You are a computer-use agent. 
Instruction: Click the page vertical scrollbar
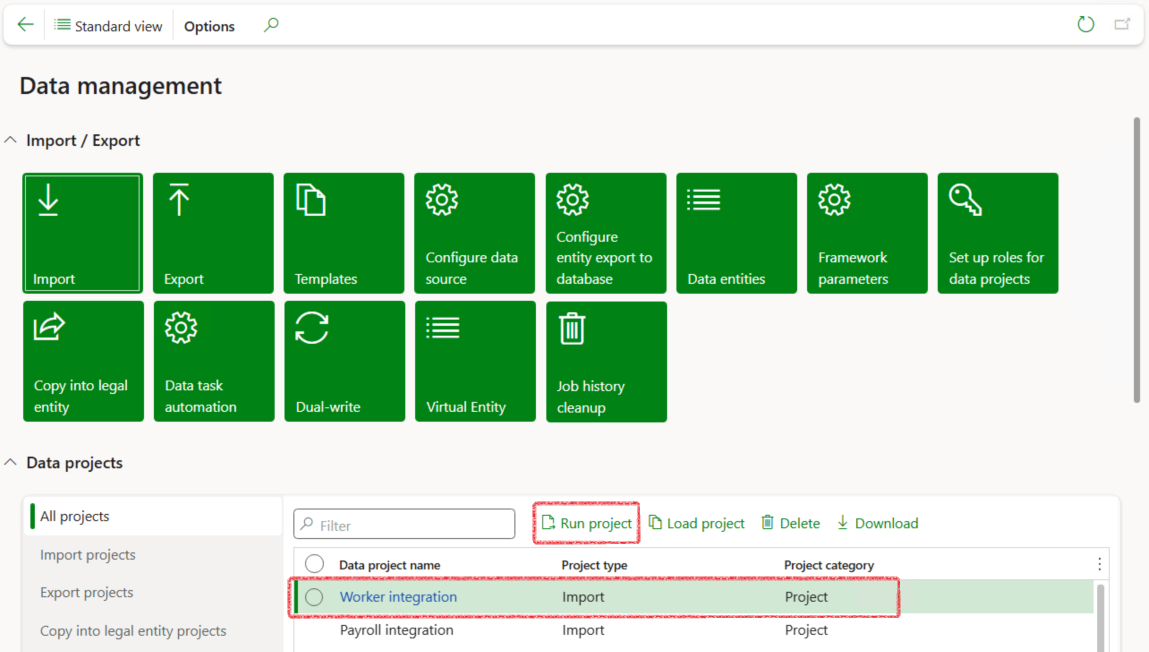(x=1136, y=260)
